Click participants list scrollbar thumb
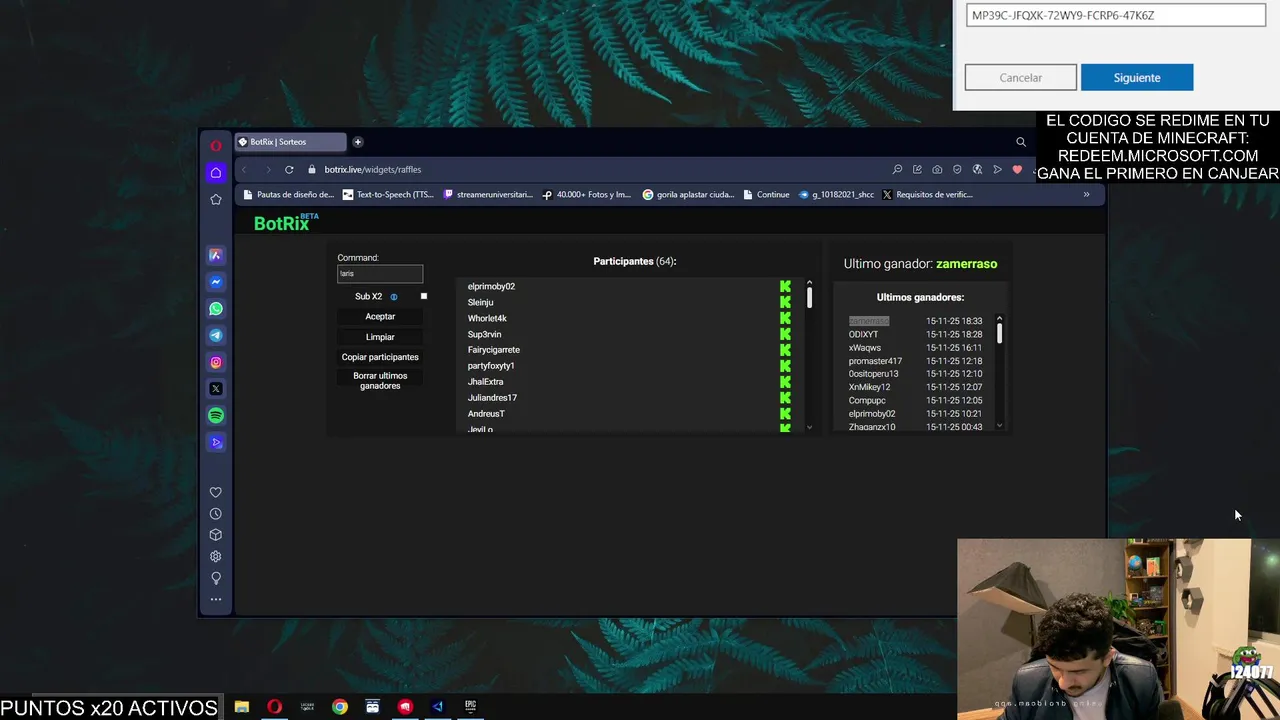 tap(809, 298)
